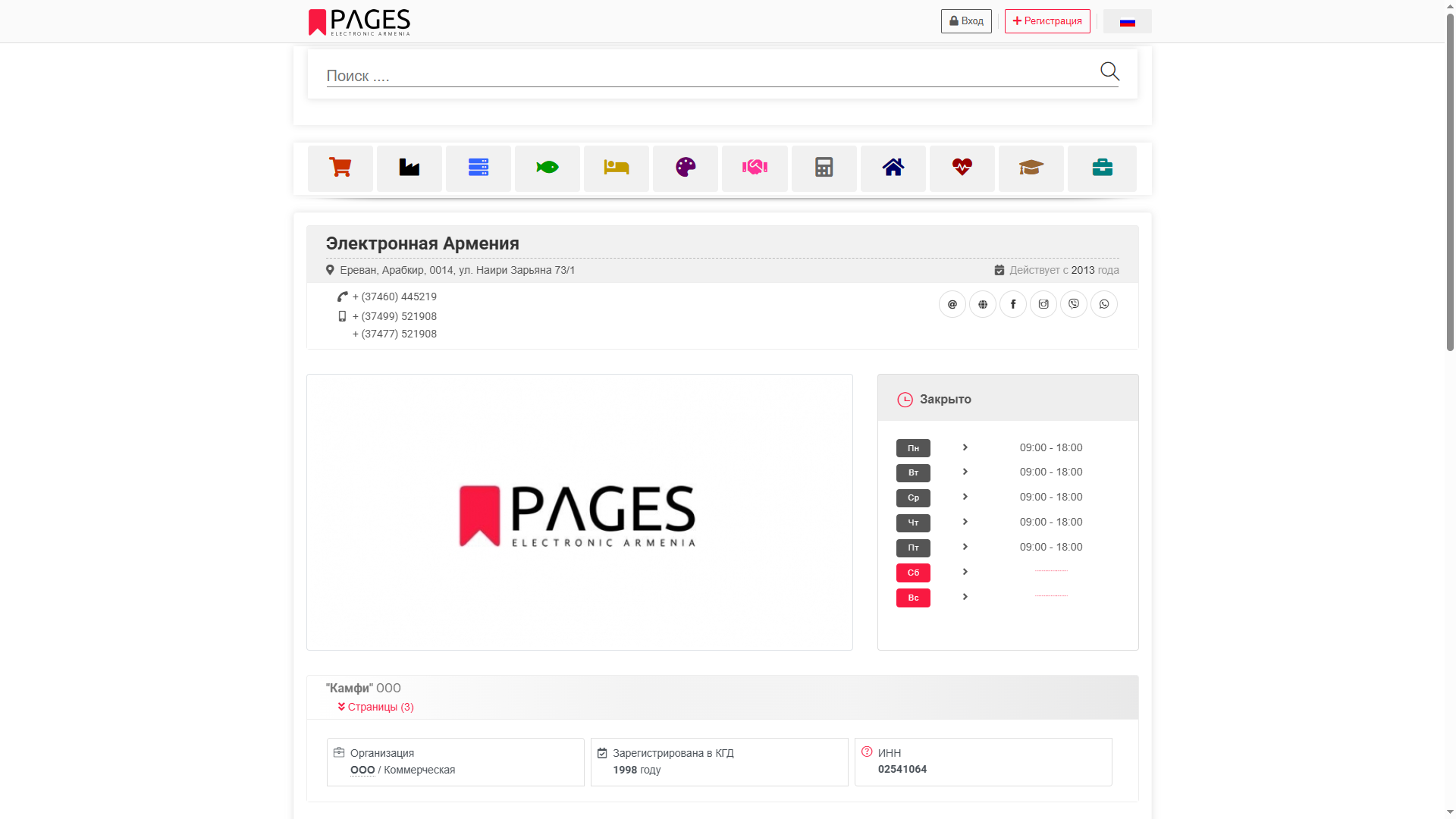Open the calculator category
This screenshot has height=819, width=1456.
point(824,168)
